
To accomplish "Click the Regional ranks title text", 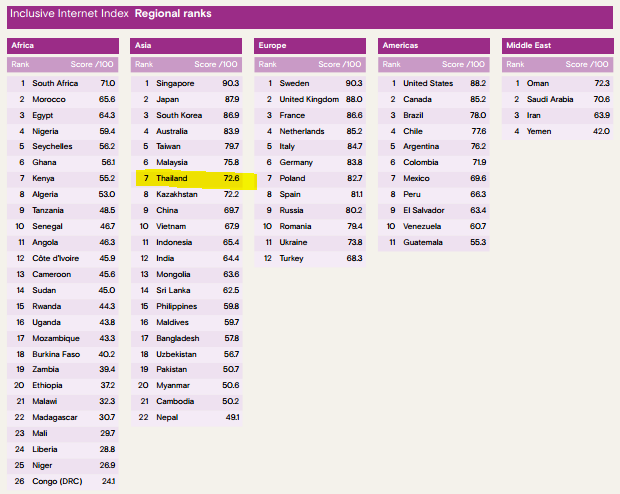I will (173, 14).
